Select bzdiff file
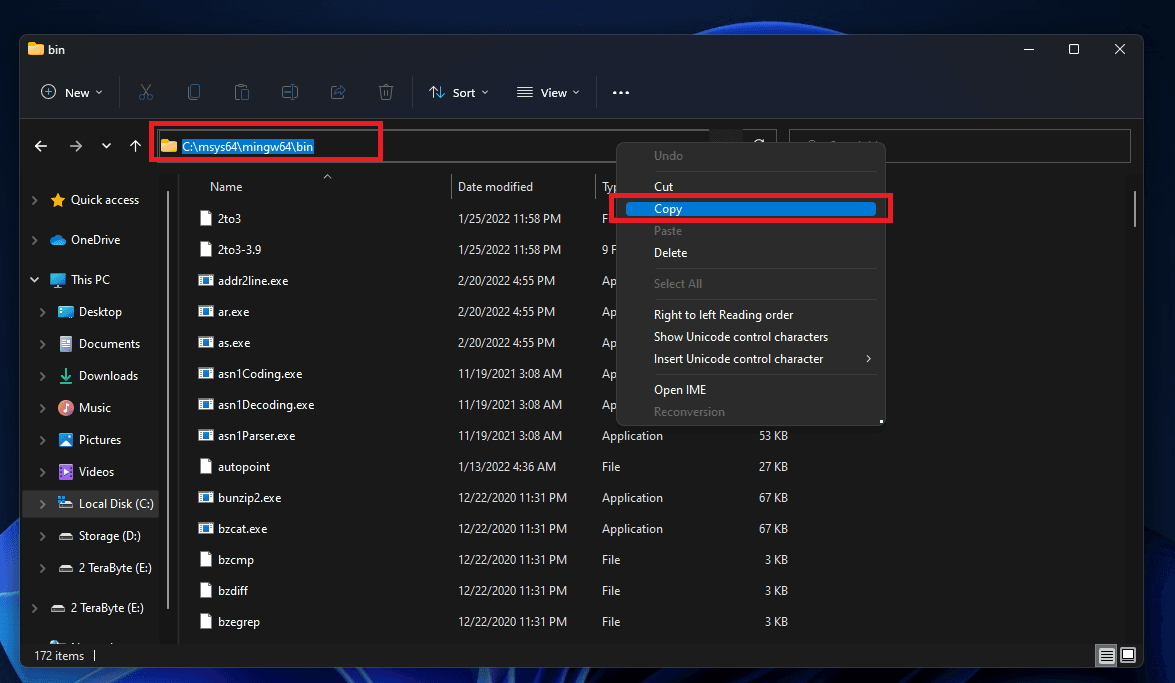Screen dimensions: 1175x683 (x=232, y=591)
